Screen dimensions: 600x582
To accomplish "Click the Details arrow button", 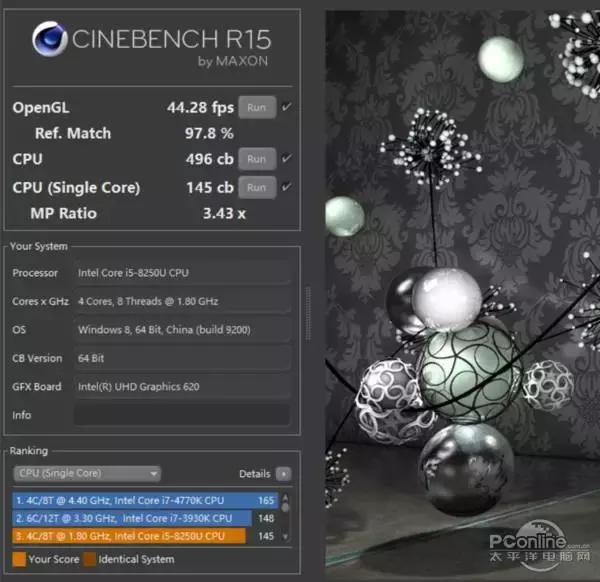I will click(x=284, y=474).
